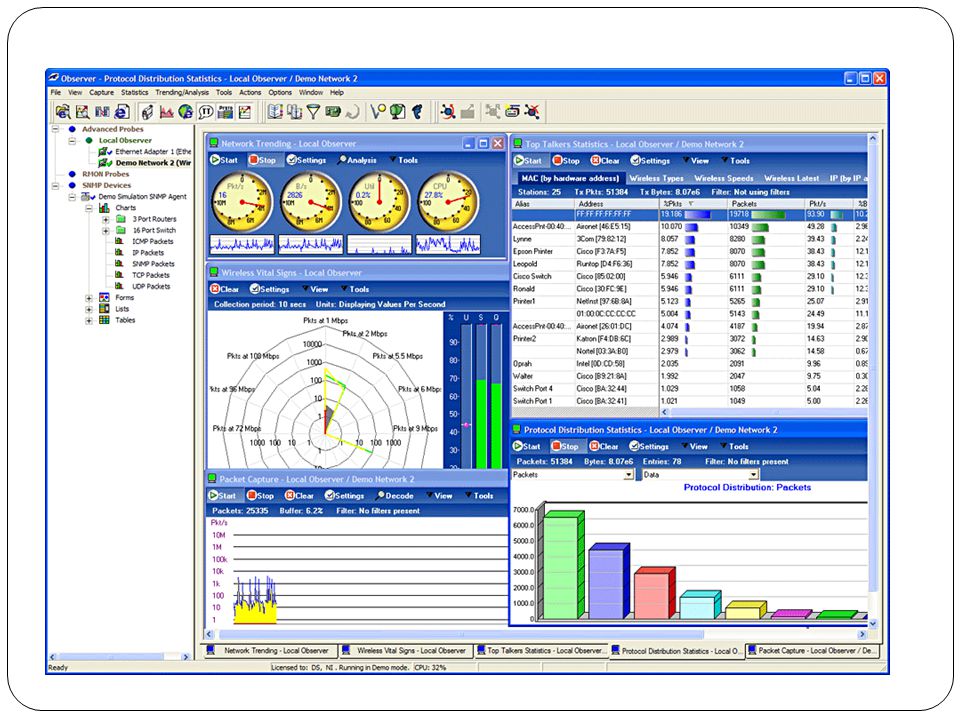Click Clear in Wireless Vital Signs panel
Image resolution: width=960 pixels, height=720 pixels.
tap(224, 289)
